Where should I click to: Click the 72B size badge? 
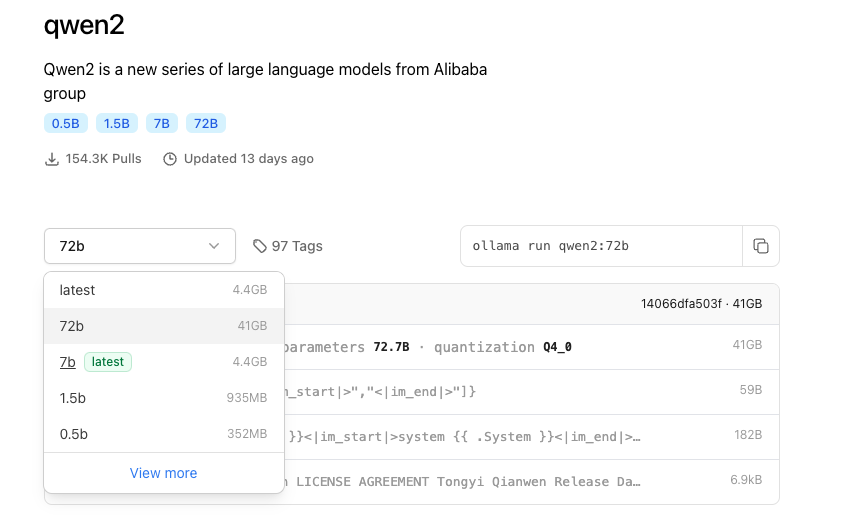tap(205, 124)
